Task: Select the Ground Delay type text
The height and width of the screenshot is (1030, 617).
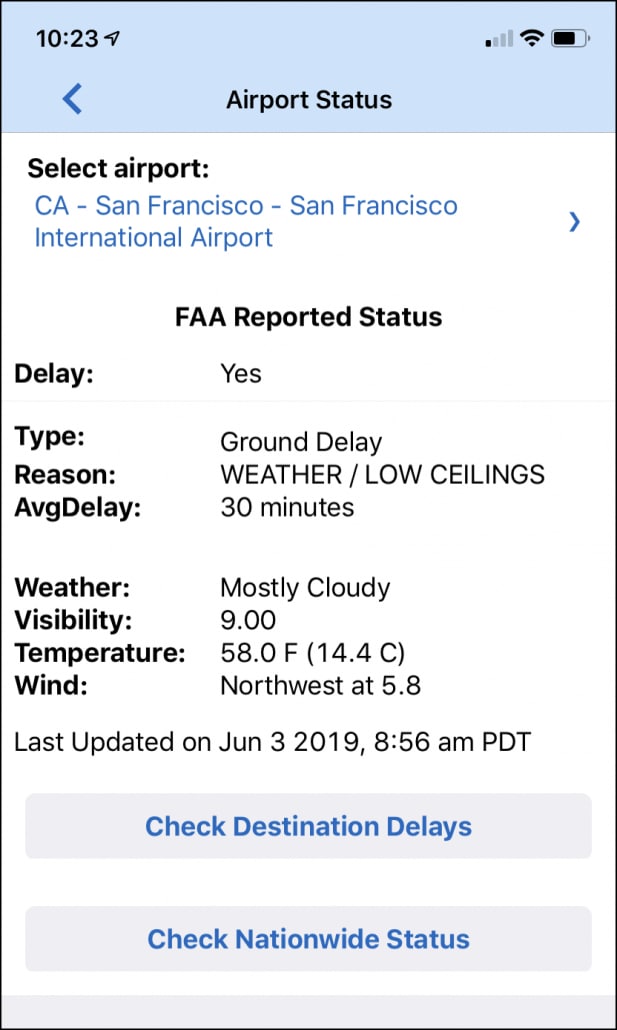Action: click(301, 441)
